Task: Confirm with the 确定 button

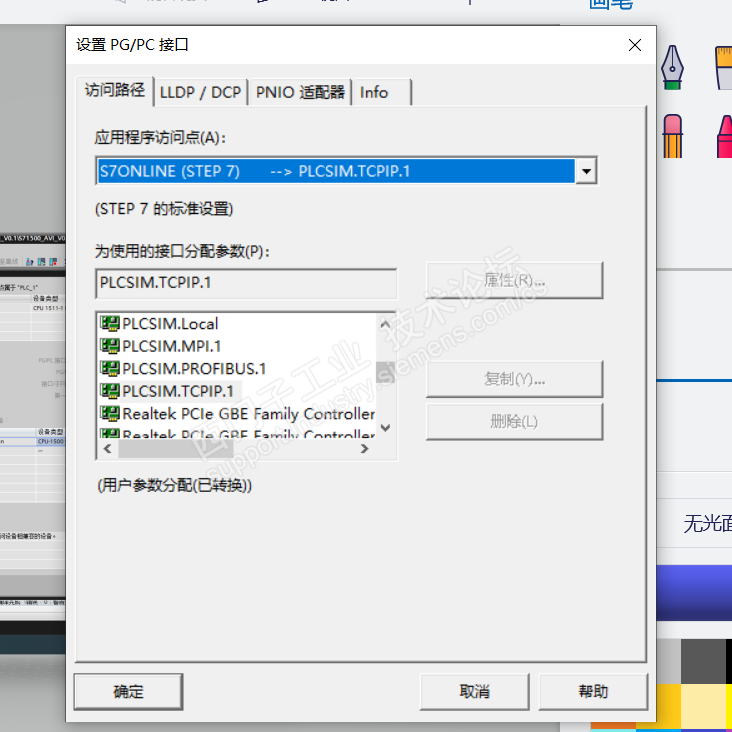Action: tap(128, 691)
